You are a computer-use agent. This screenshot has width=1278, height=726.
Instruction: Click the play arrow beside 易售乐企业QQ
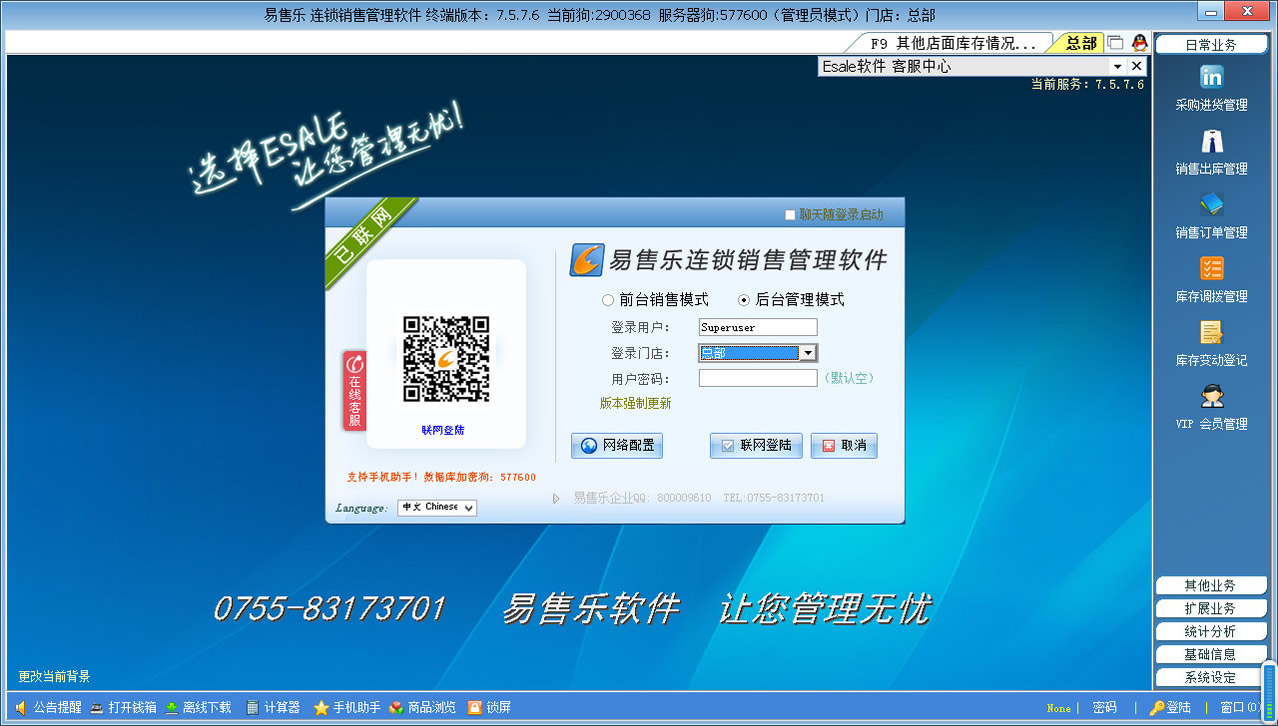pyautogui.click(x=556, y=498)
